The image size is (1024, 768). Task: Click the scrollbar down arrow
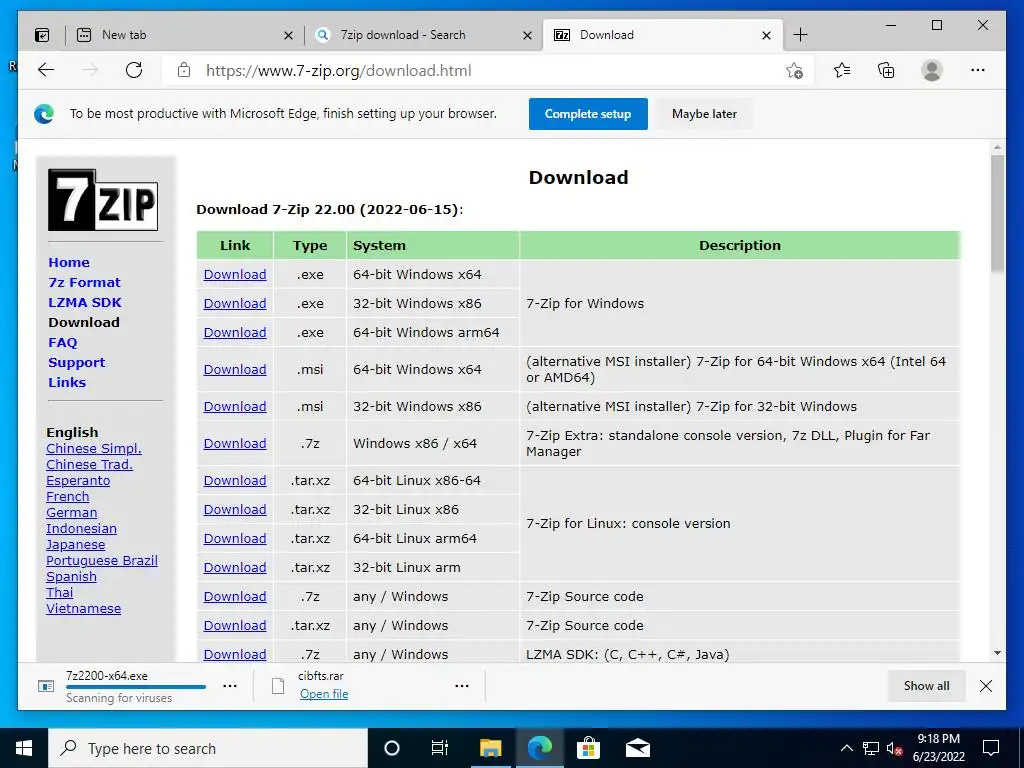[x=997, y=652]
